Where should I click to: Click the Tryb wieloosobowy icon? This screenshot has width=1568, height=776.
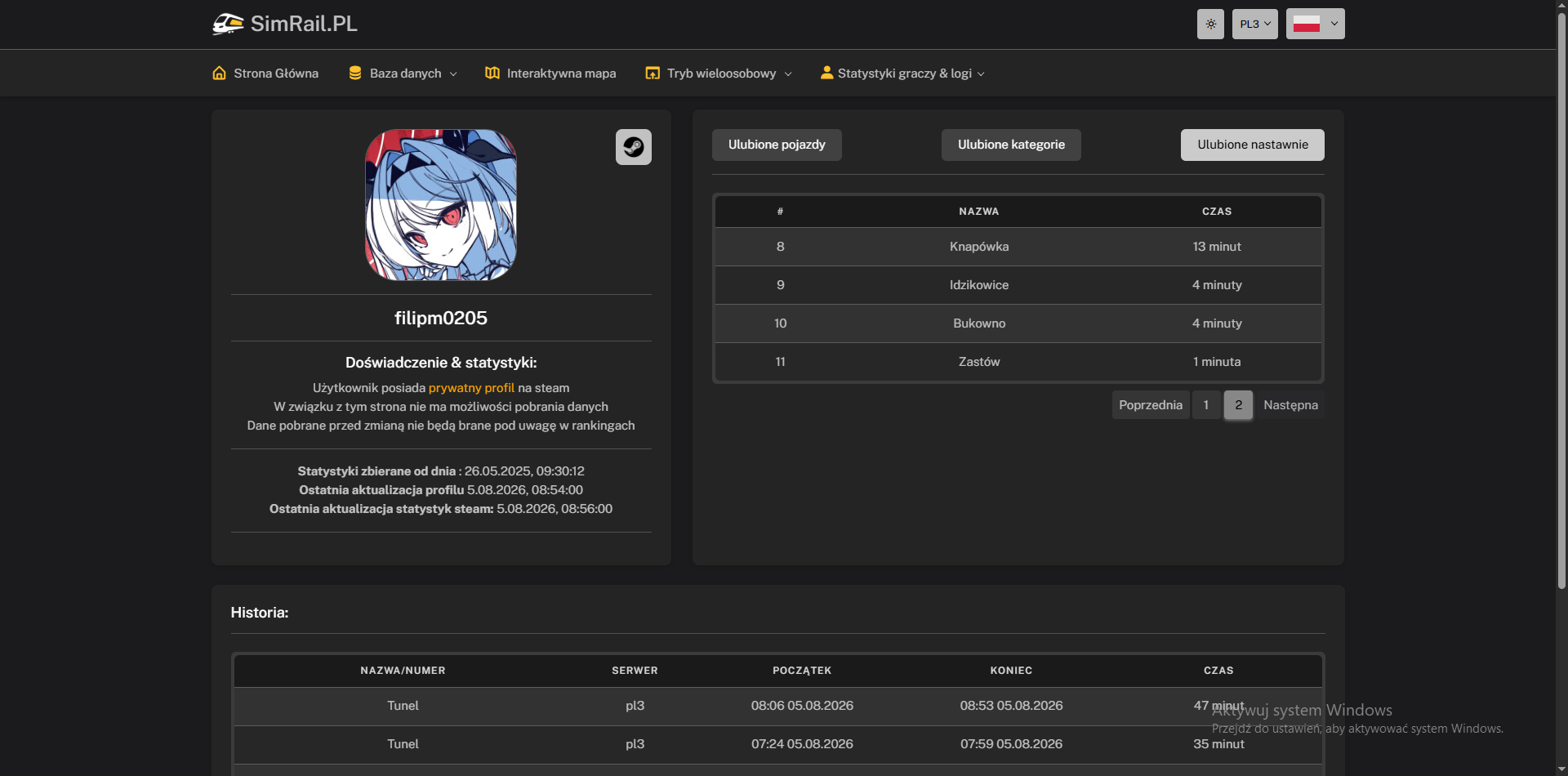coord(653,73)
